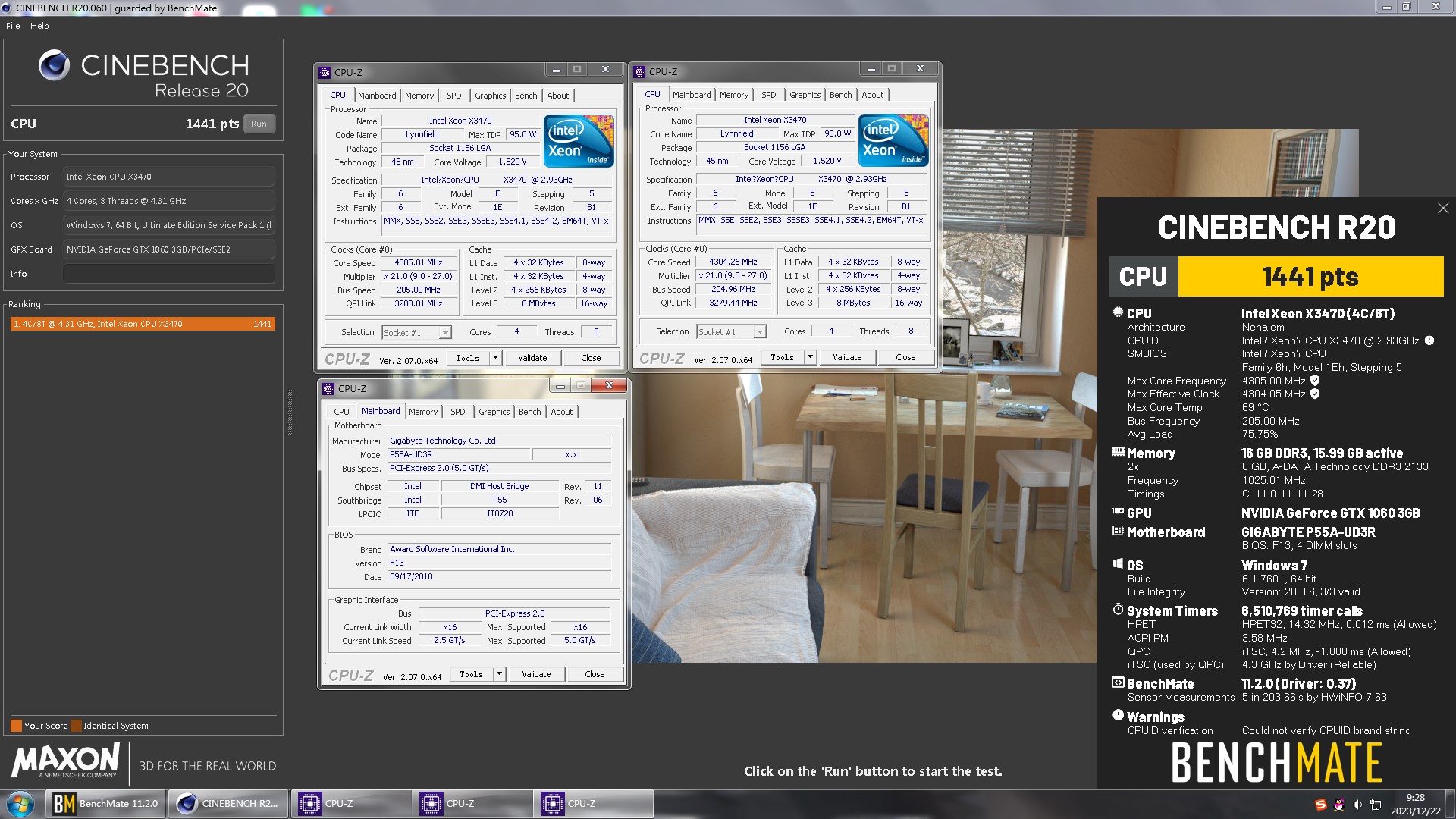Expand Tools dropdown arrow in left CPU-Z
Screen dimensions: 1456x819
pos(495,358)
